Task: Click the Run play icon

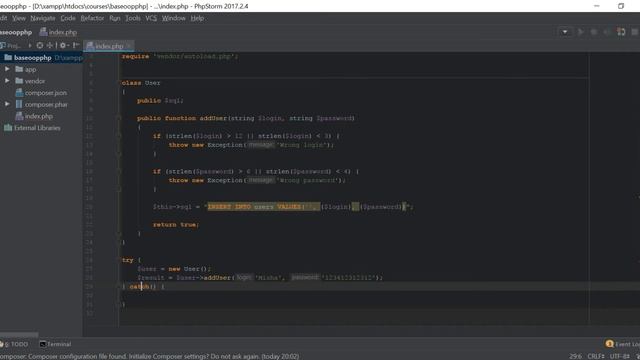Action: click(580, 32)
